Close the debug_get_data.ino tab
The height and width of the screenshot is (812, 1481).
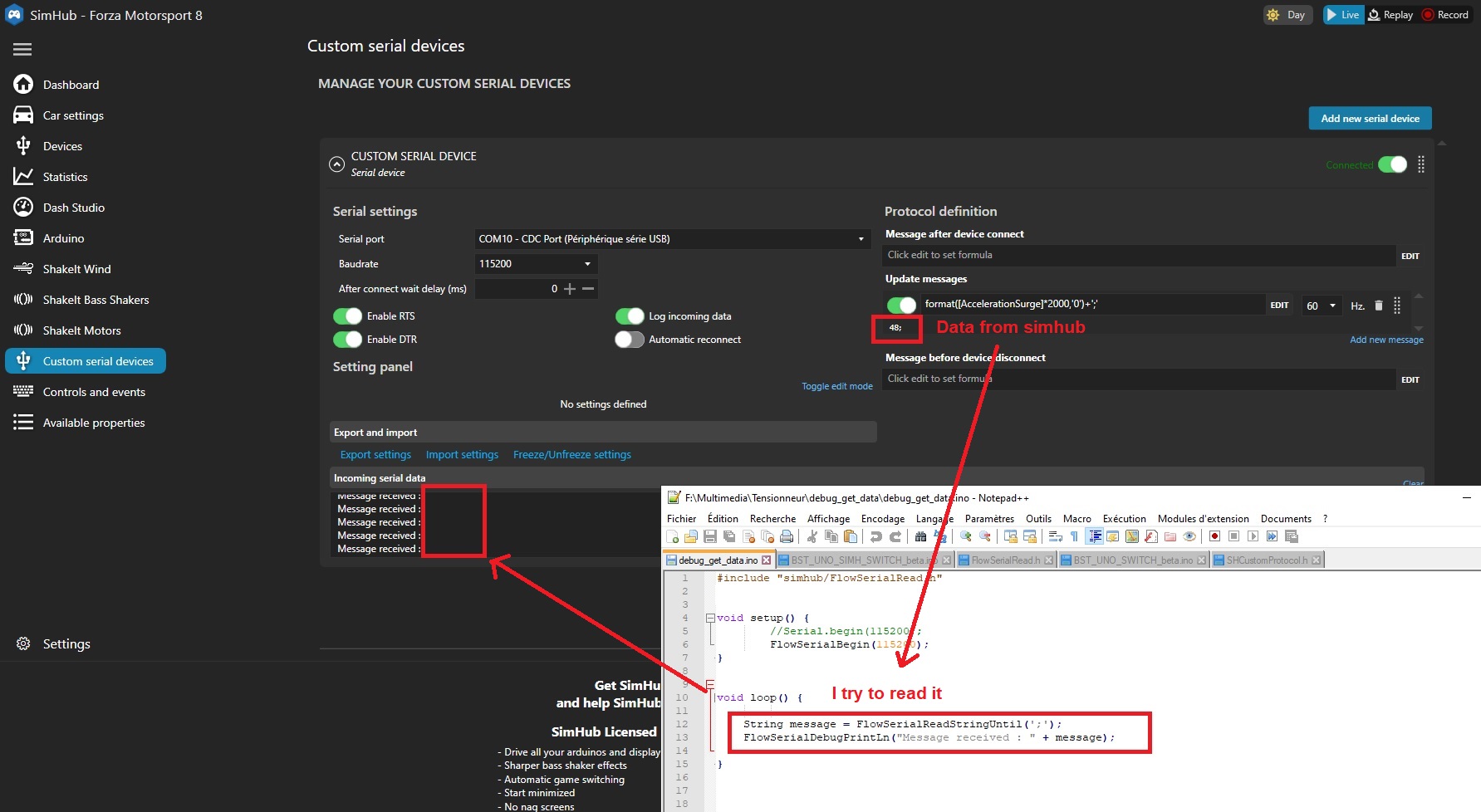(766, 560)
